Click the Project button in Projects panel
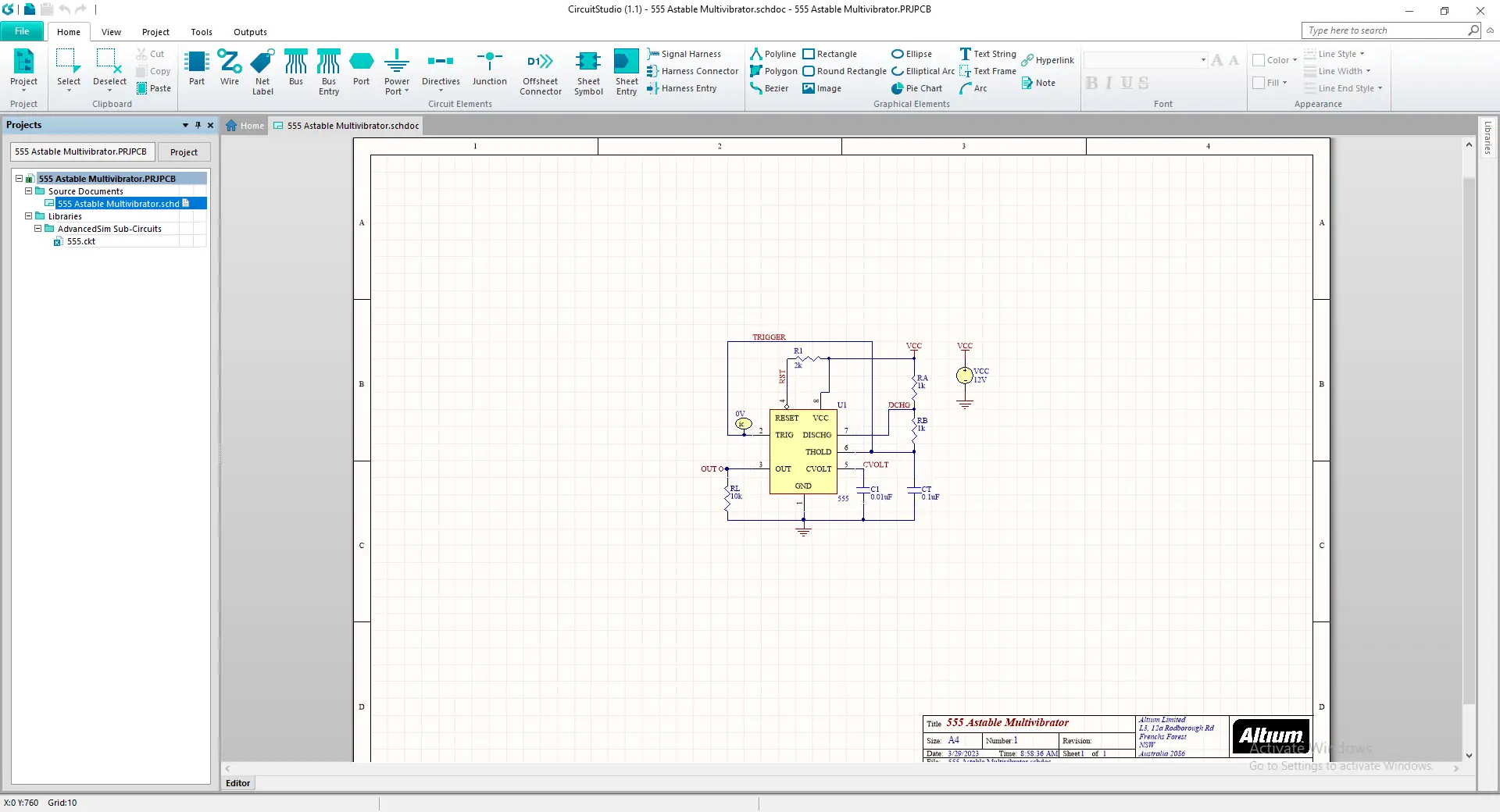 coord(184,152)
